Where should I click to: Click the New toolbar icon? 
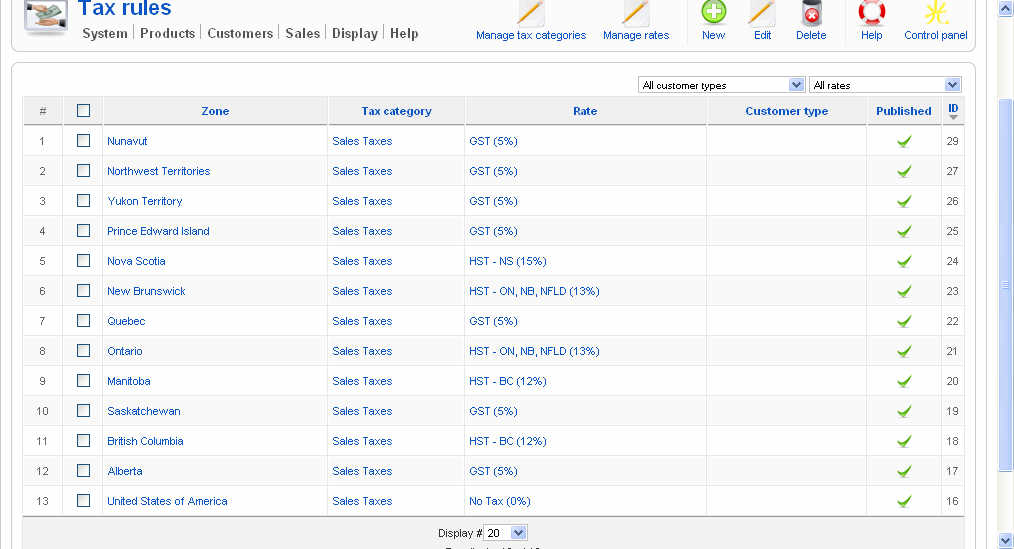point(713,14)
